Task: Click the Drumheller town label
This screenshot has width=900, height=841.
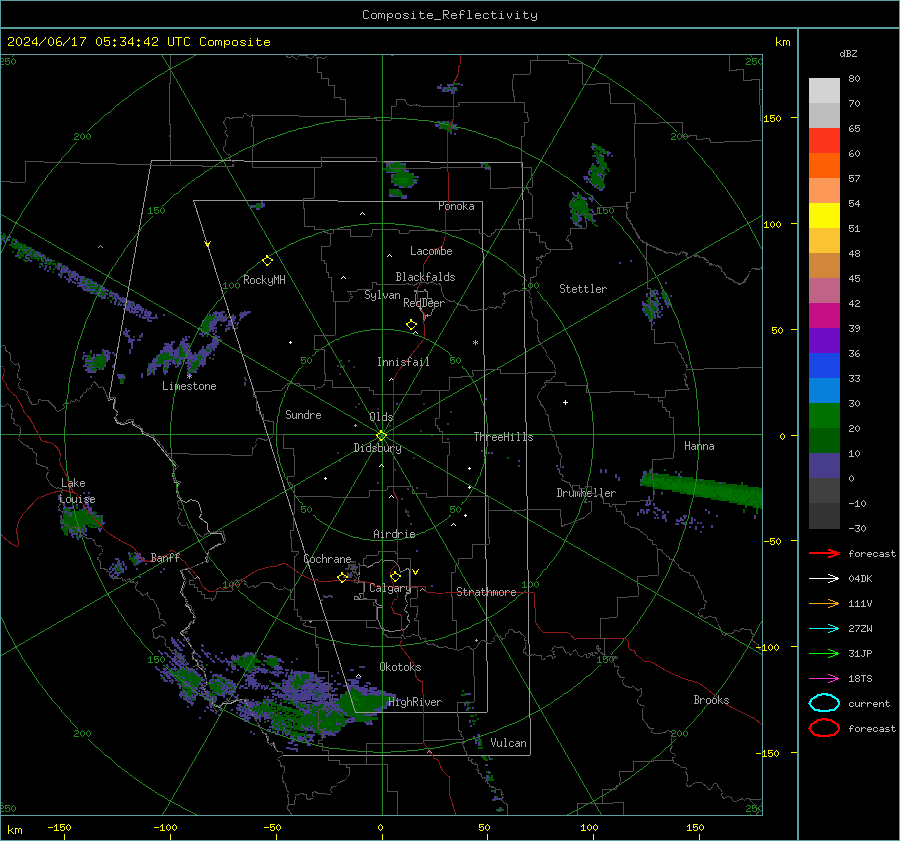Action: tap(586, 493)
